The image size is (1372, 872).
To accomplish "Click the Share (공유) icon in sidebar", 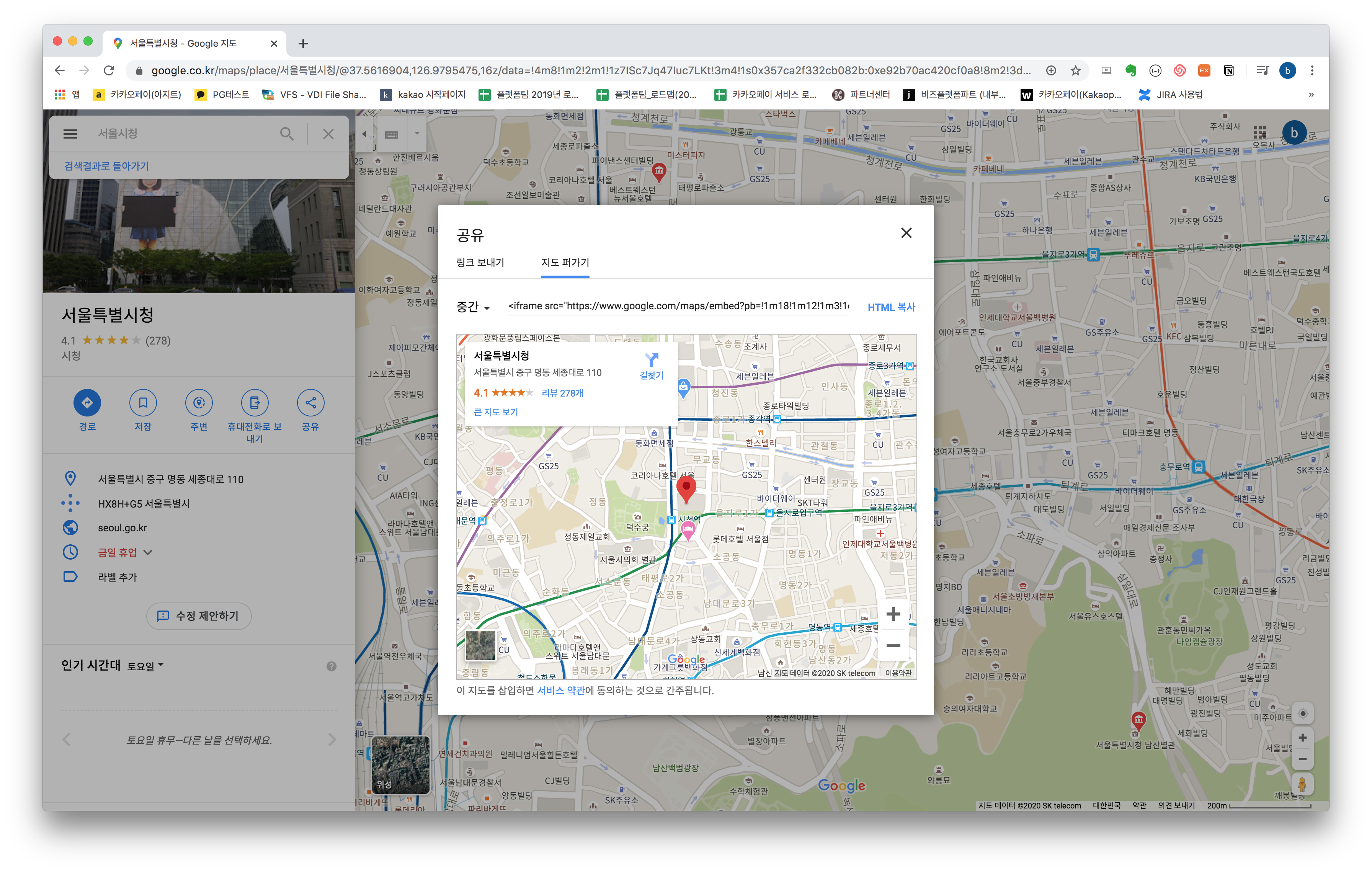I will [x=310, y=403].
